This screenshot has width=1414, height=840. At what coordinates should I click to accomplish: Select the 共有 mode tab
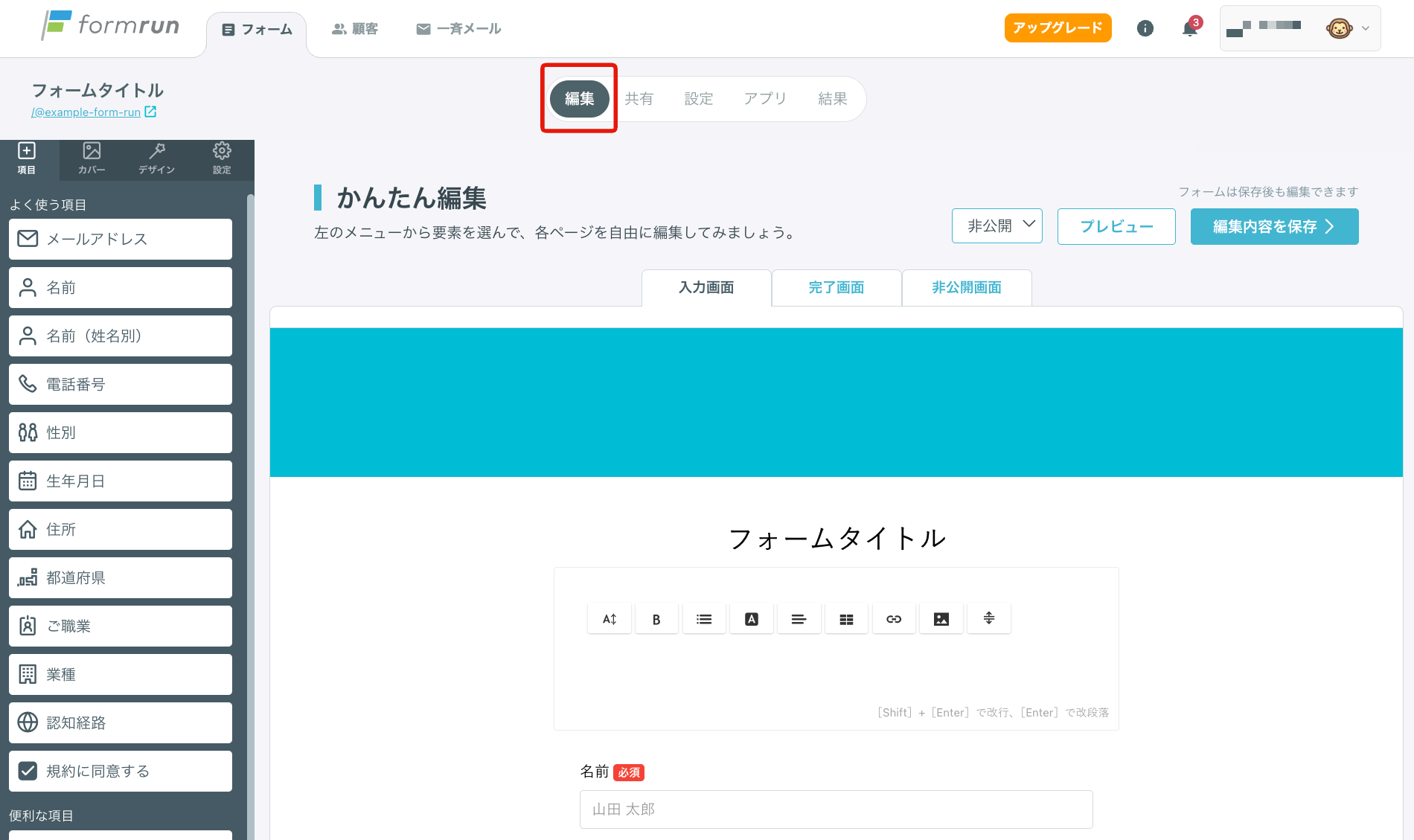click(639, 98)
